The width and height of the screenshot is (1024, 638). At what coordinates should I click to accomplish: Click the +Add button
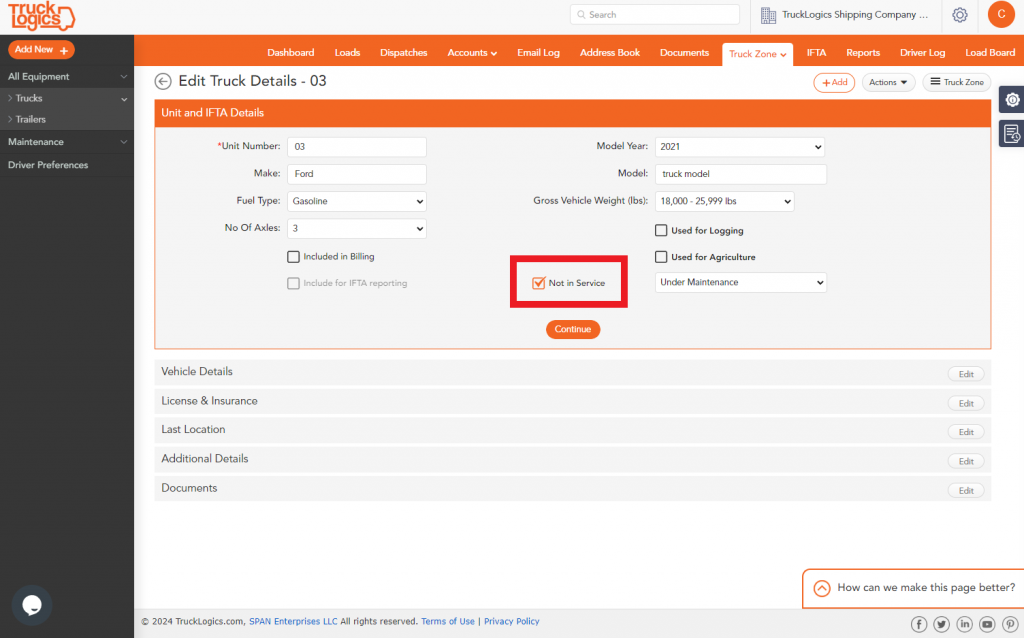[834, 82]
